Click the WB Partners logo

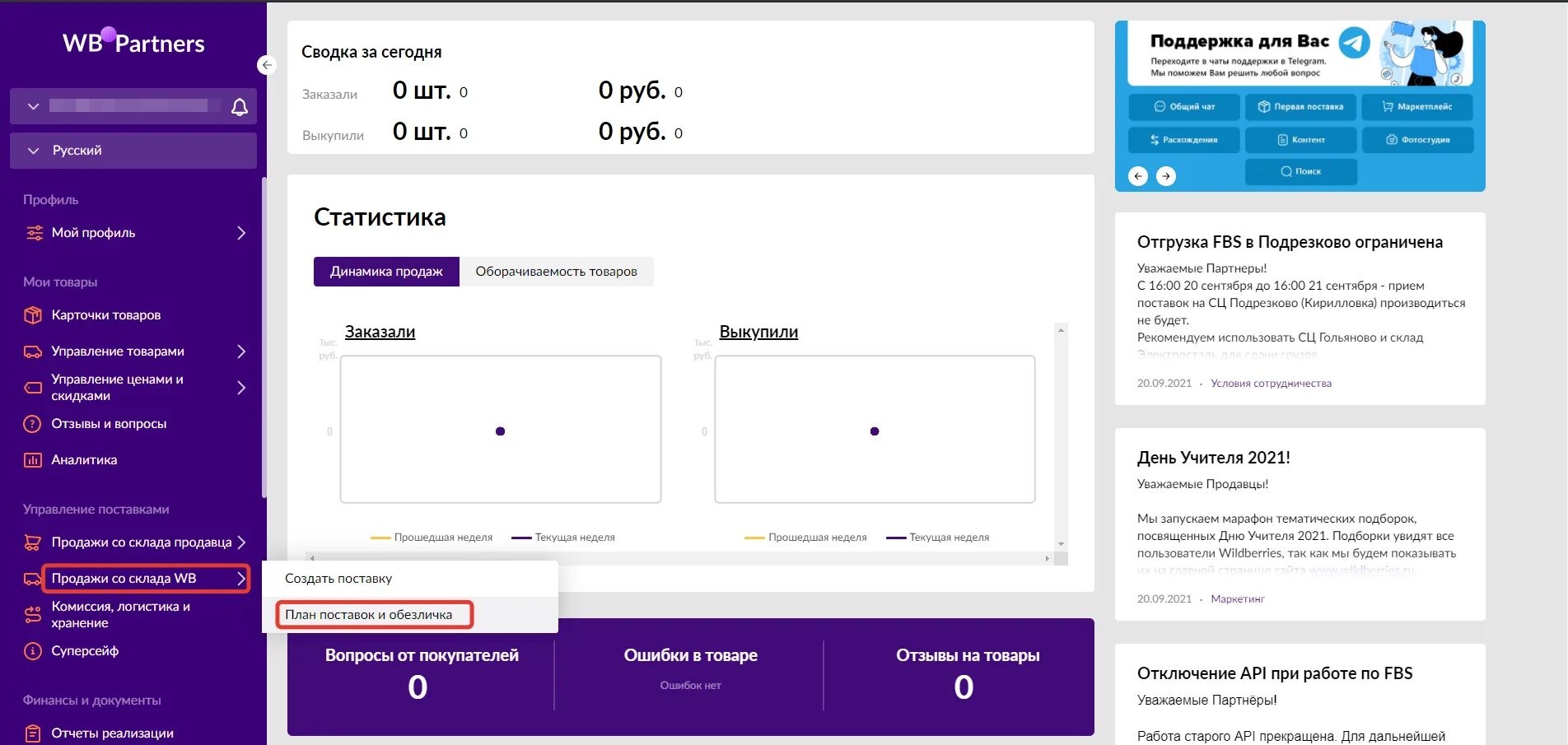[x=133, y=42]
